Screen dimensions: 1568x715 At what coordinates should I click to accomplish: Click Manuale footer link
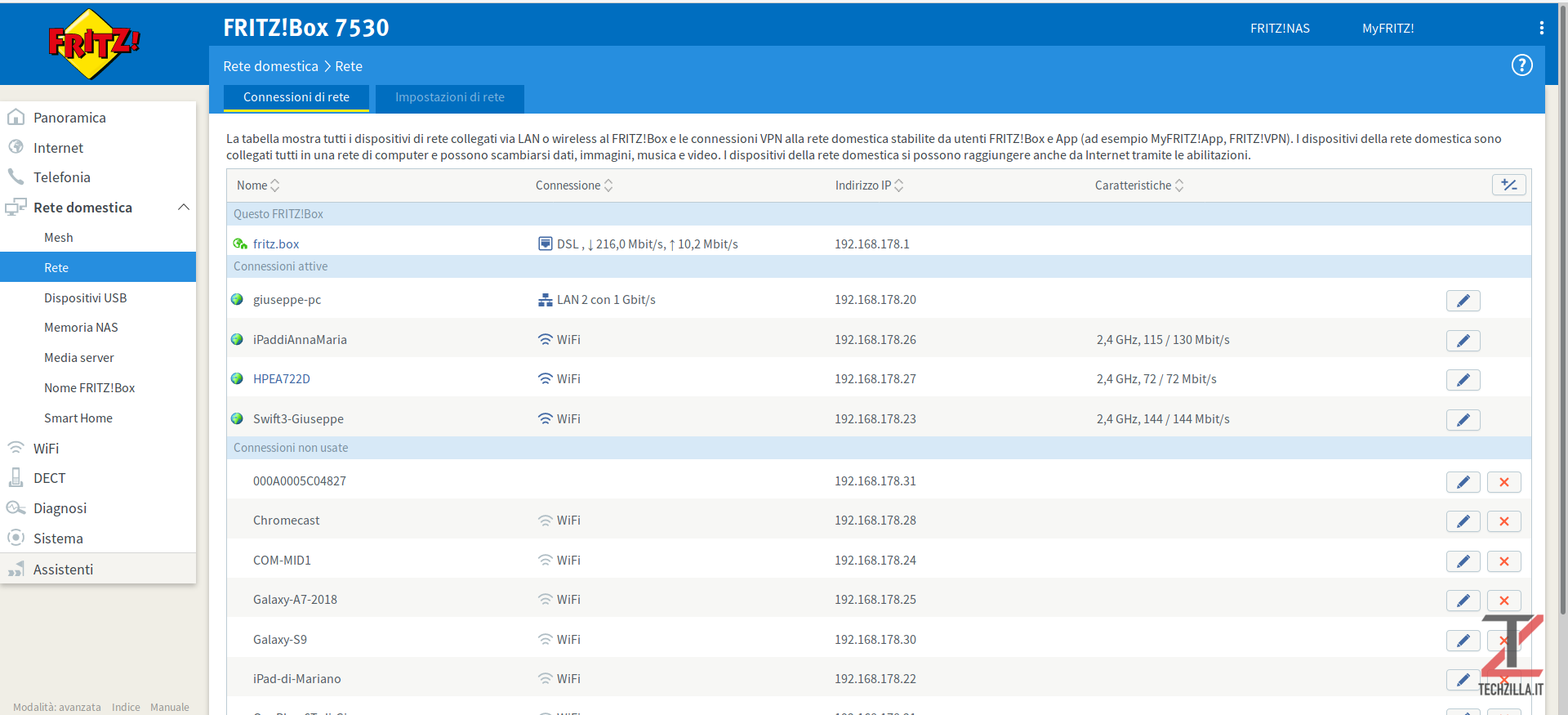tap(170, 707)
